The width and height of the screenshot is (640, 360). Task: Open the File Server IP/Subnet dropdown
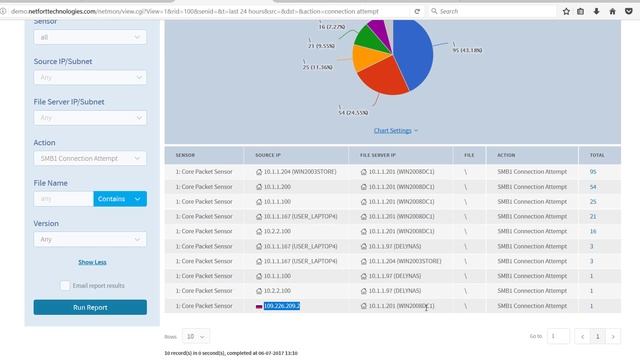(90, 118)
